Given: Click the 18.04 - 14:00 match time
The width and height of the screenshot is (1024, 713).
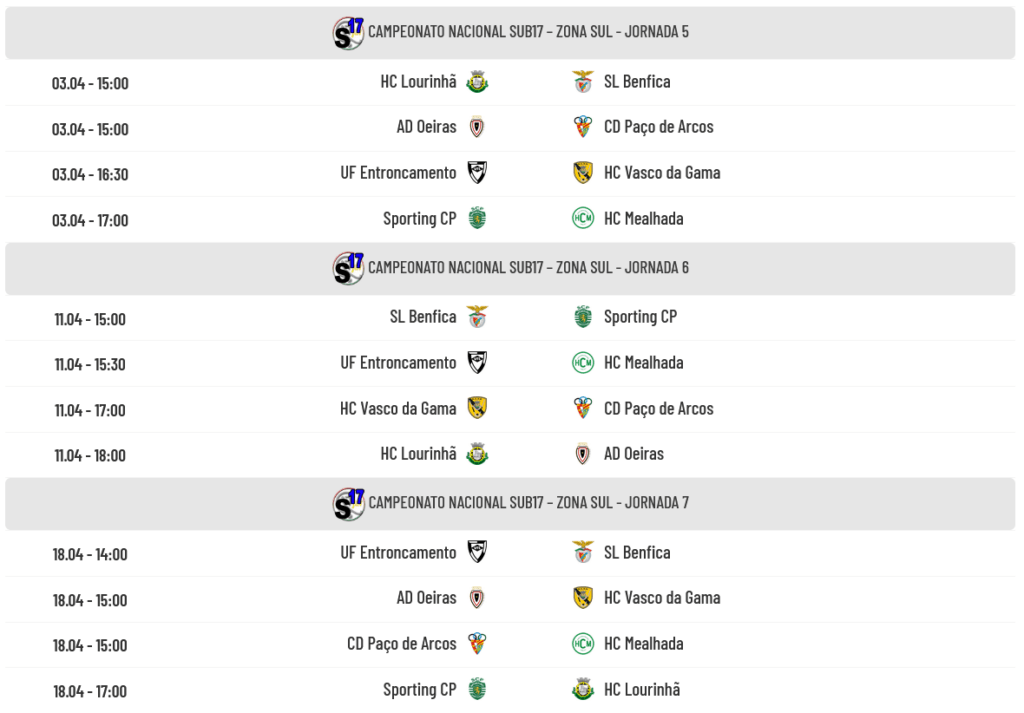Looking at the screenshot, I should point(90,554).
